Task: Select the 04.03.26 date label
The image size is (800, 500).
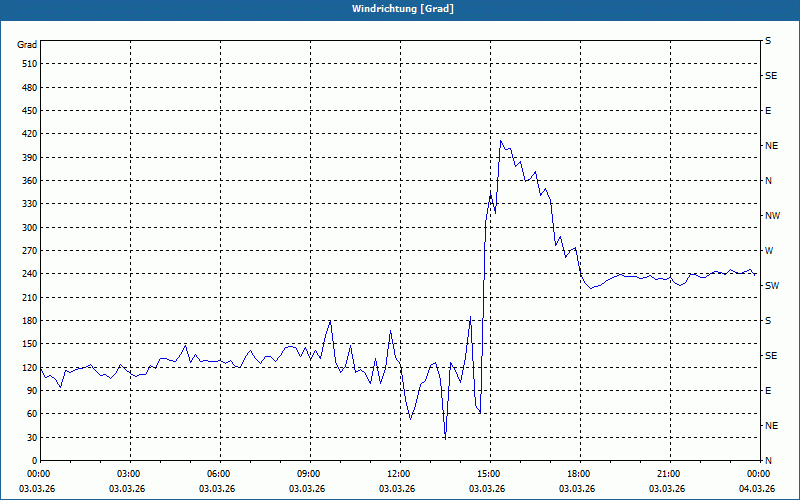Action: pos(757,489)
